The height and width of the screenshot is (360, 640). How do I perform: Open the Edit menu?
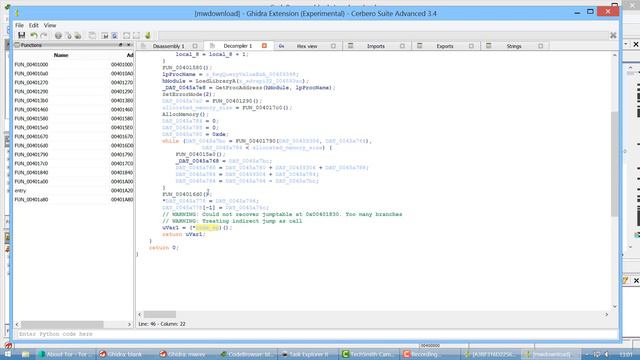coord(33,25)
